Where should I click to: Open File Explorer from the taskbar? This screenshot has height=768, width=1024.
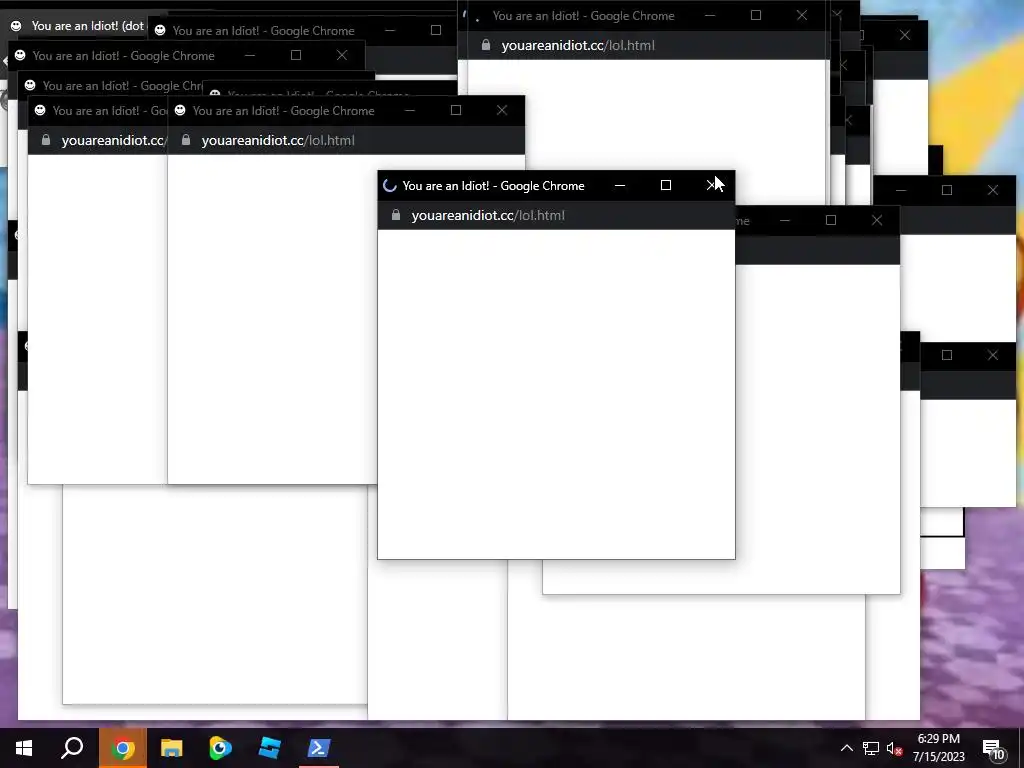[171, 748]
